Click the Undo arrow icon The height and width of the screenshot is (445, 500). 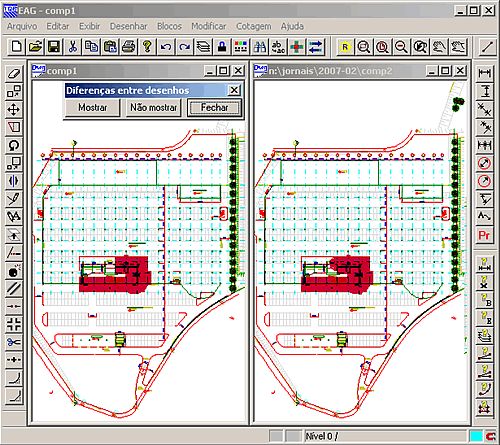coord(166,47)
